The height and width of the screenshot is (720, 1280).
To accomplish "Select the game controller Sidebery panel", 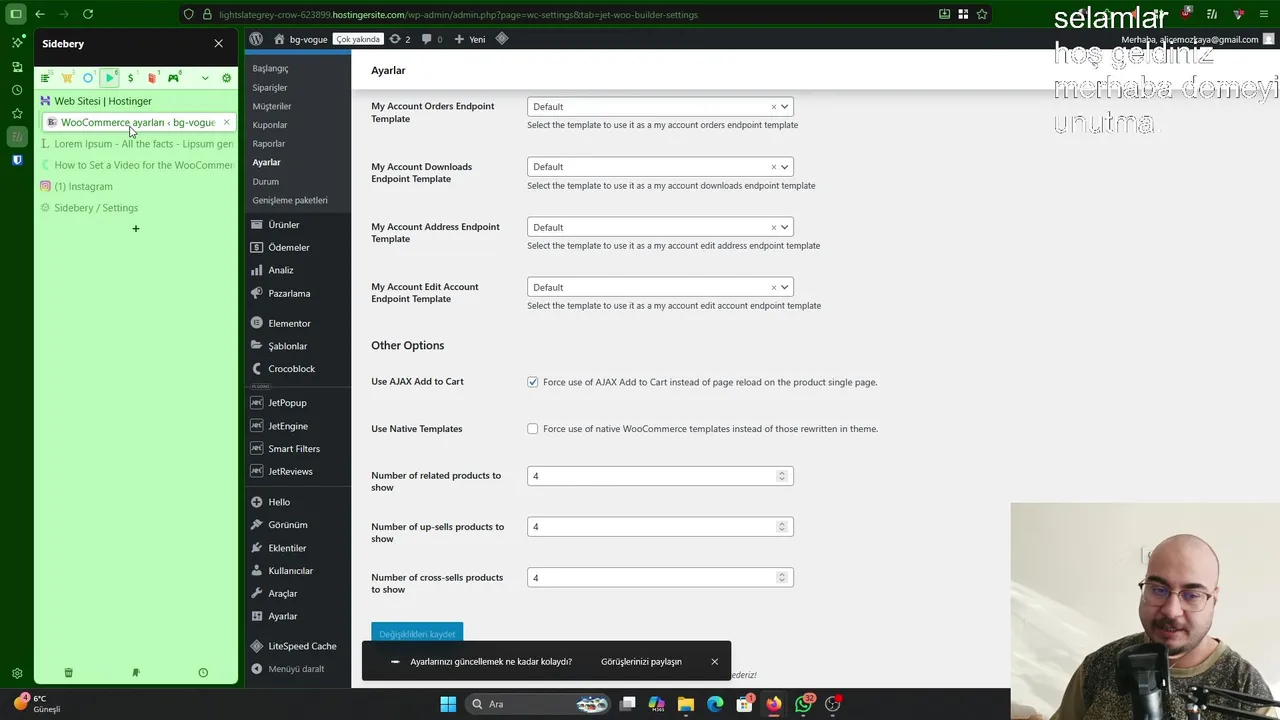I will [173, 78].
